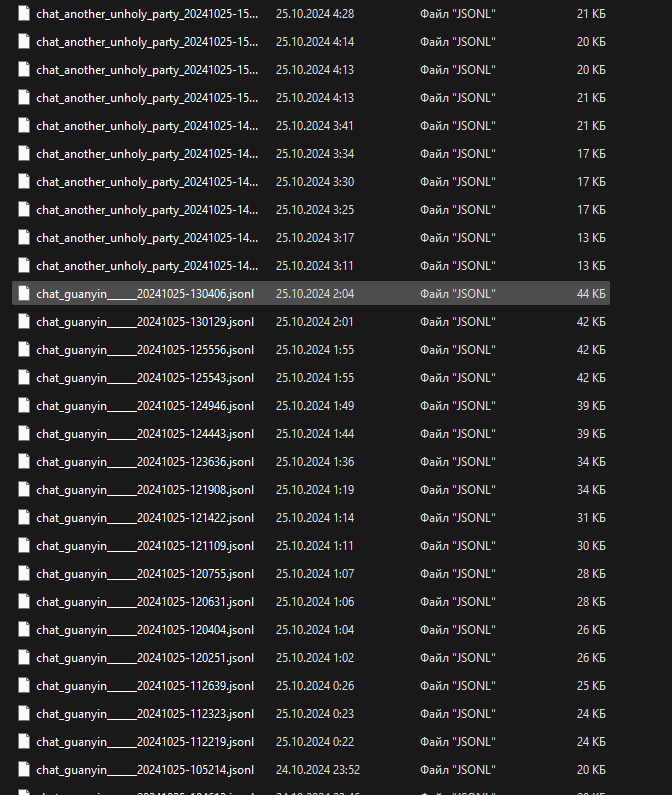Click file icon of guanyin 20241025-130129.jsonl
Viewport: 672px width, 795px height.
(x=25, y=322)
